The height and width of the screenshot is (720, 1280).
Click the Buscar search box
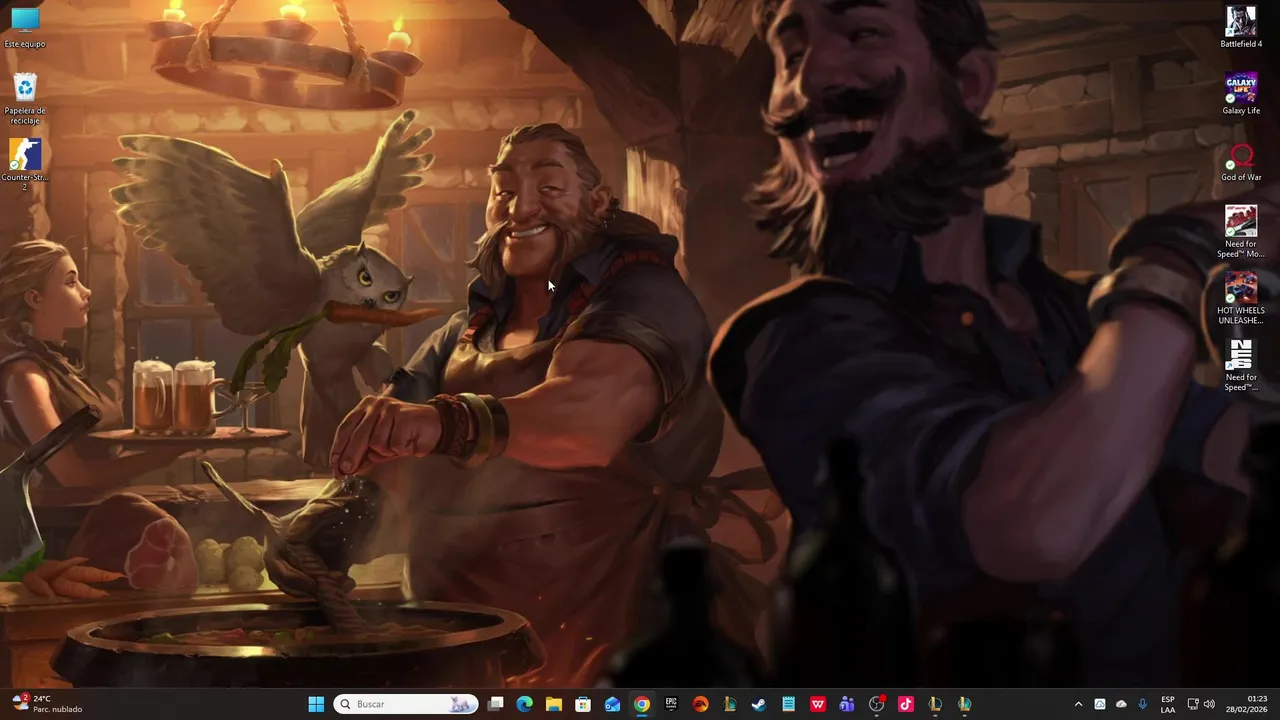[x=405, y=704]
